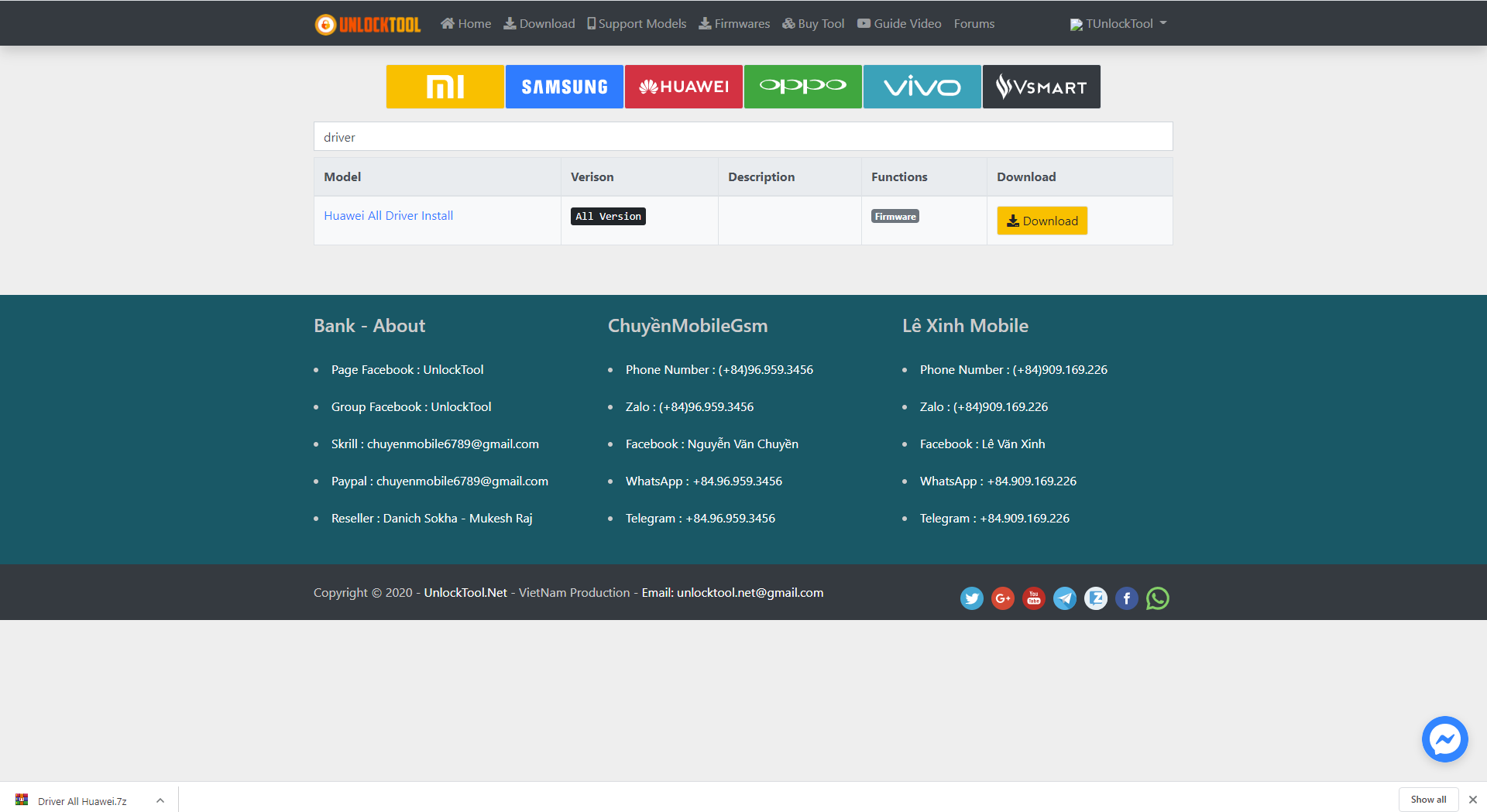
Task: Click WhatsApp +84.96.959.3456 entry
Action: (x=704, y=481)
